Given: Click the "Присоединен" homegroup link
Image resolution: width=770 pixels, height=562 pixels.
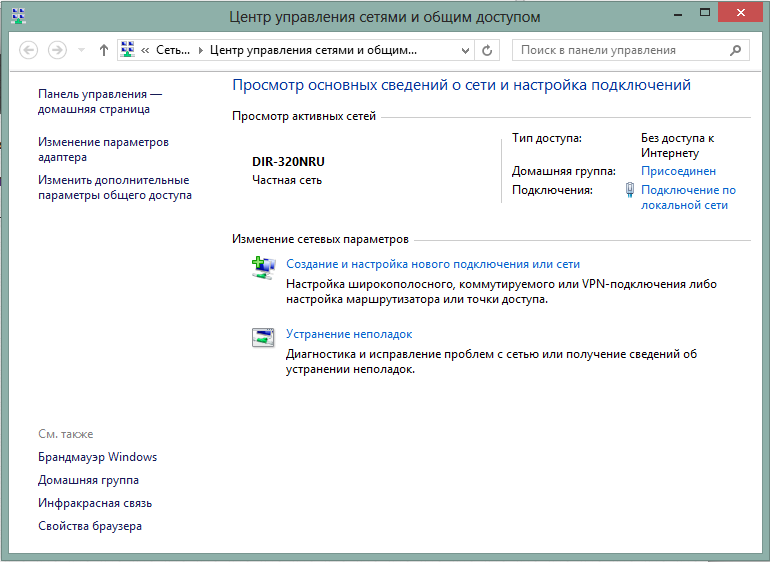Looking at the screenshot, I should [x=678, y=171].
